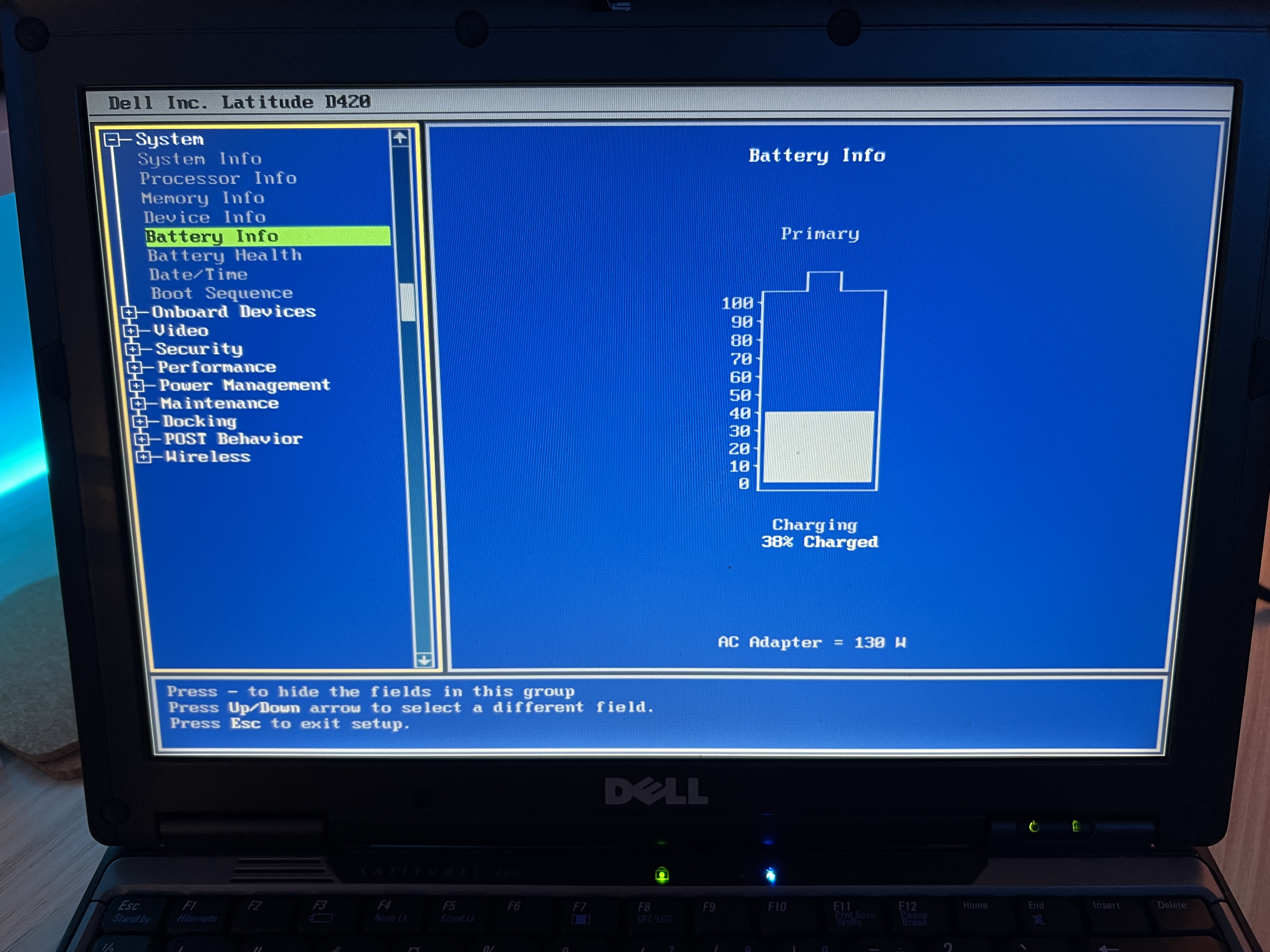Expand the Performance group
The height and width of the screenshot is (952, 1270).
(134, 367)
